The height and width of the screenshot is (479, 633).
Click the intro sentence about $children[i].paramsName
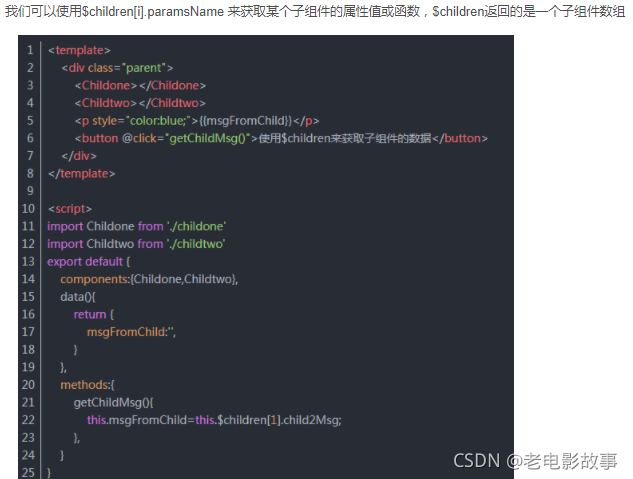[x=315, y=11]
